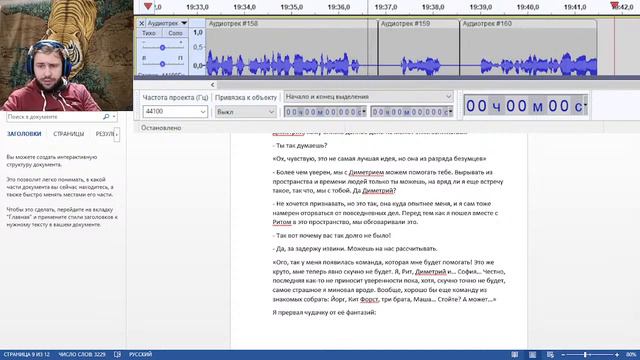Select the clip Аудиотрек #160
This screenshot has height=360, width=640.
[487, 24]
